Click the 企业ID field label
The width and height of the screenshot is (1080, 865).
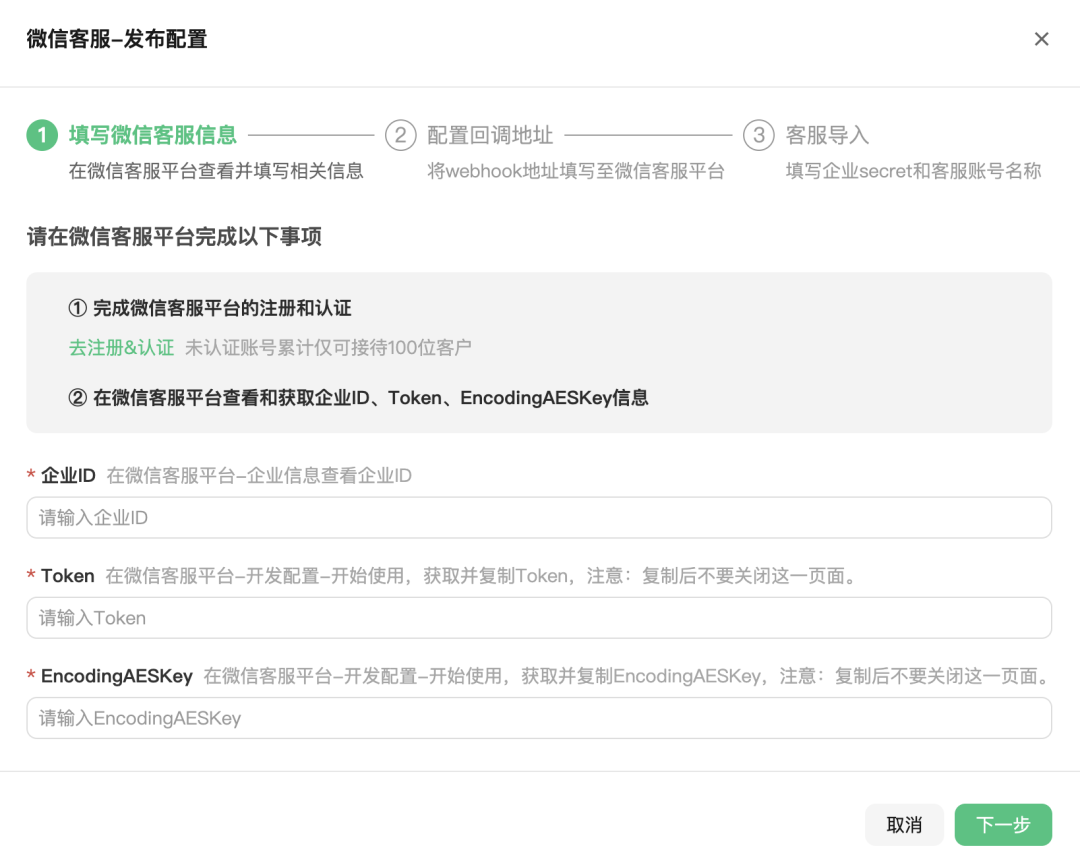click(68, 476)
